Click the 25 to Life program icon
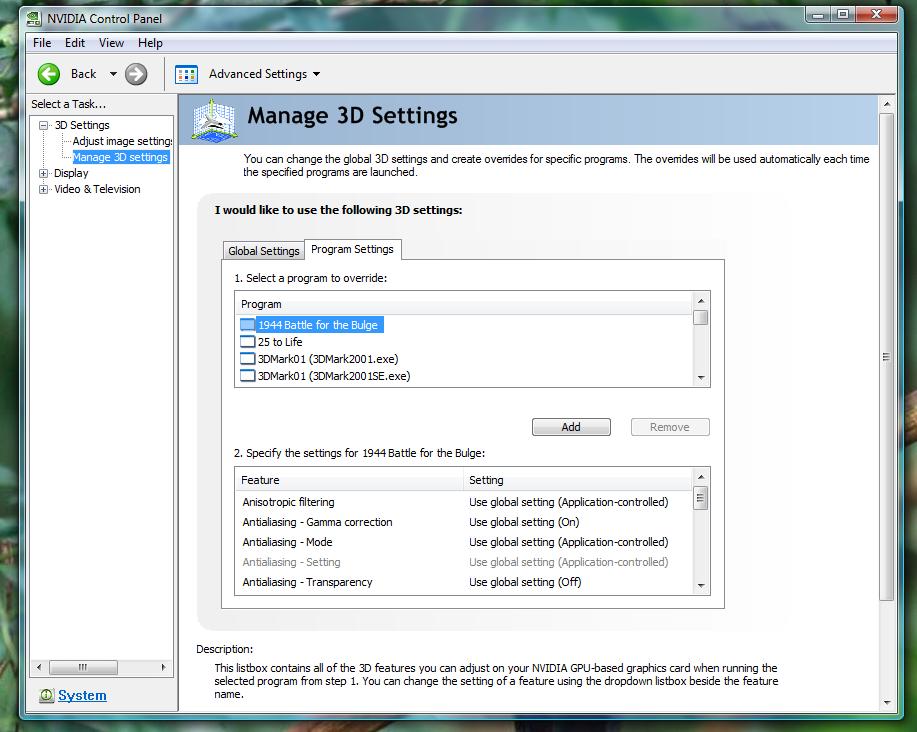 click(247, 342)
